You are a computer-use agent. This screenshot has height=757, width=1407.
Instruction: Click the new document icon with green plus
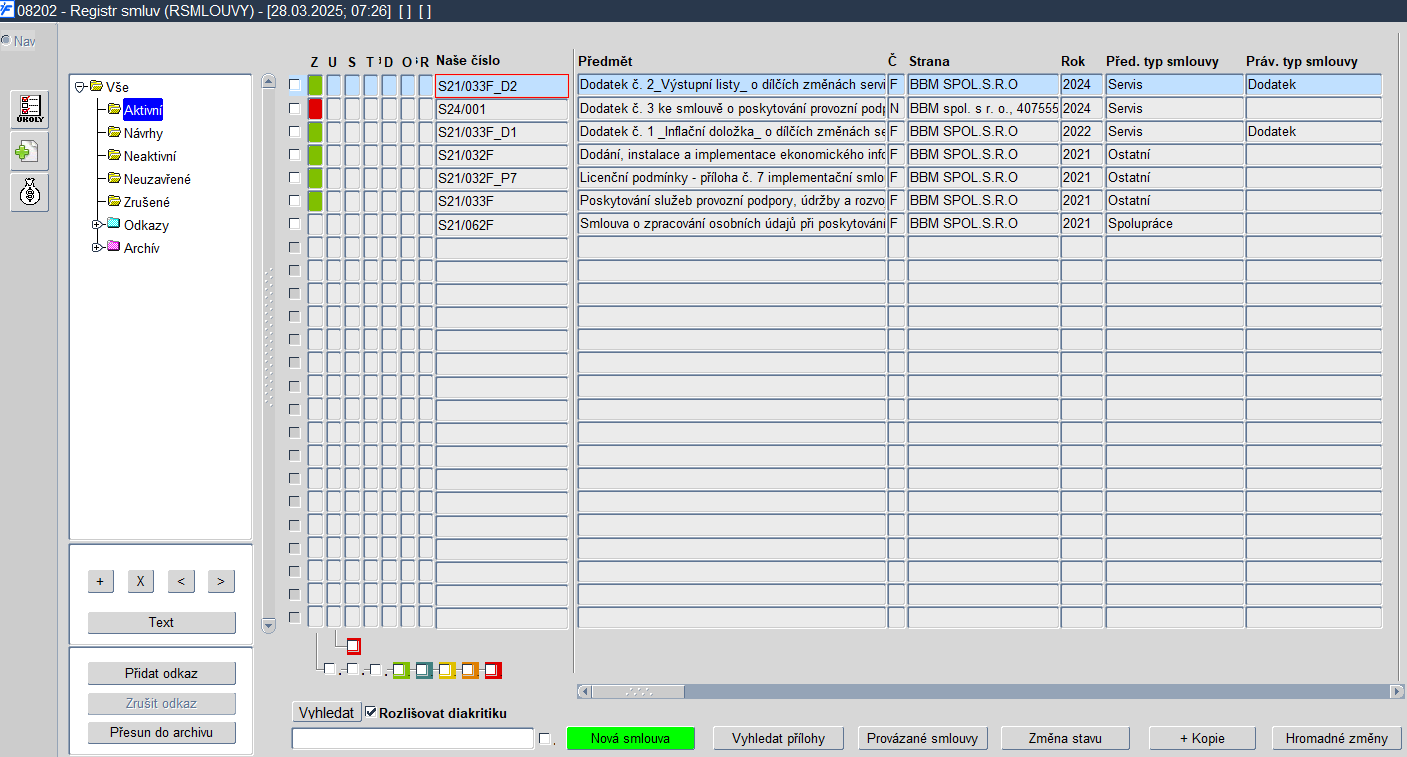(30, 151)
